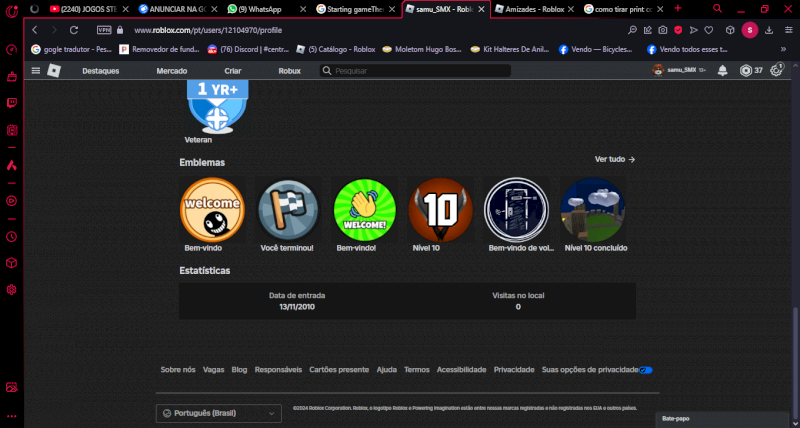Open Roblox settings gear icon
This screenshot has height=428, width=800.
777,70
